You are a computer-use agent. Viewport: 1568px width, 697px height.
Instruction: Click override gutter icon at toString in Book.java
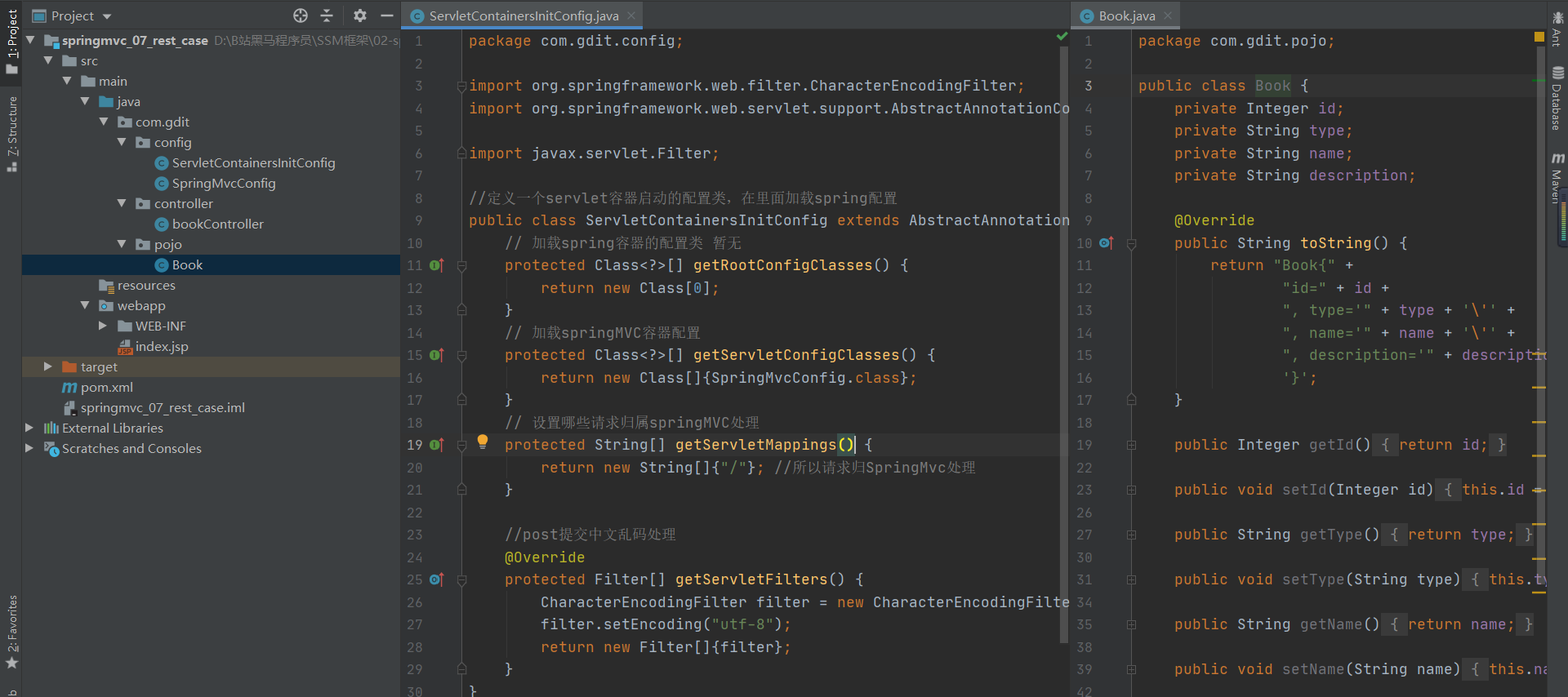pyautogui.click(x=1107, y=243)
